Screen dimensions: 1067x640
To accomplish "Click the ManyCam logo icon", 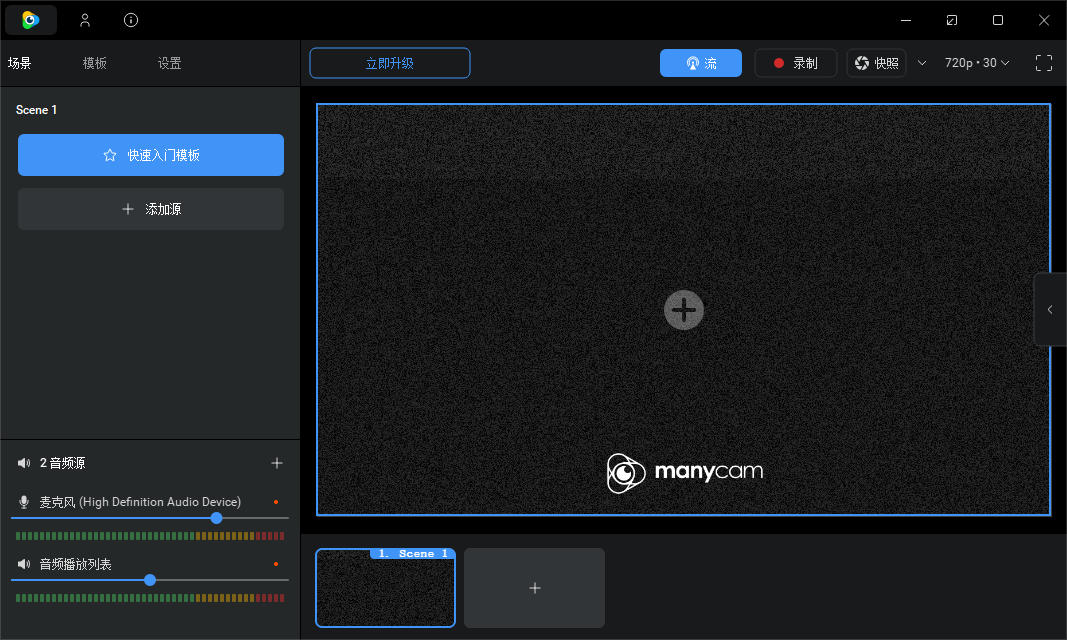I will coord(31,20).
